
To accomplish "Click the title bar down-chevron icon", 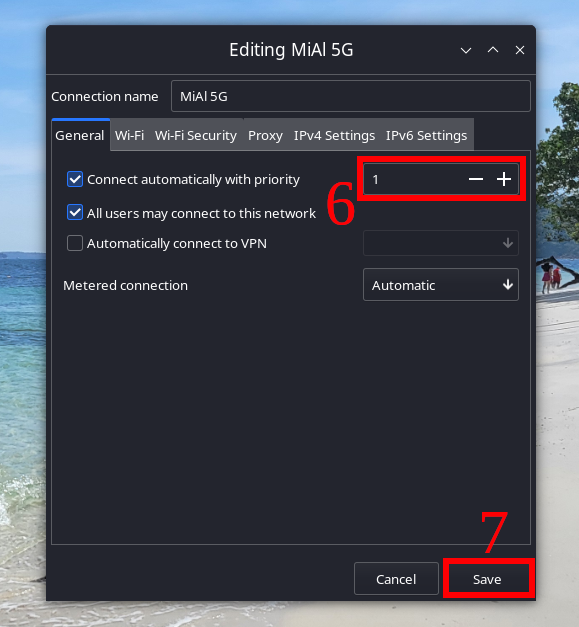I will [466, 50].
